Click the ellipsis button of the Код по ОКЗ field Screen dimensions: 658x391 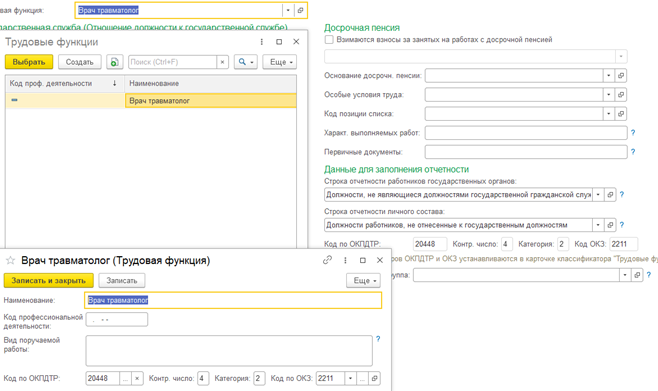(x=362, y=378)
